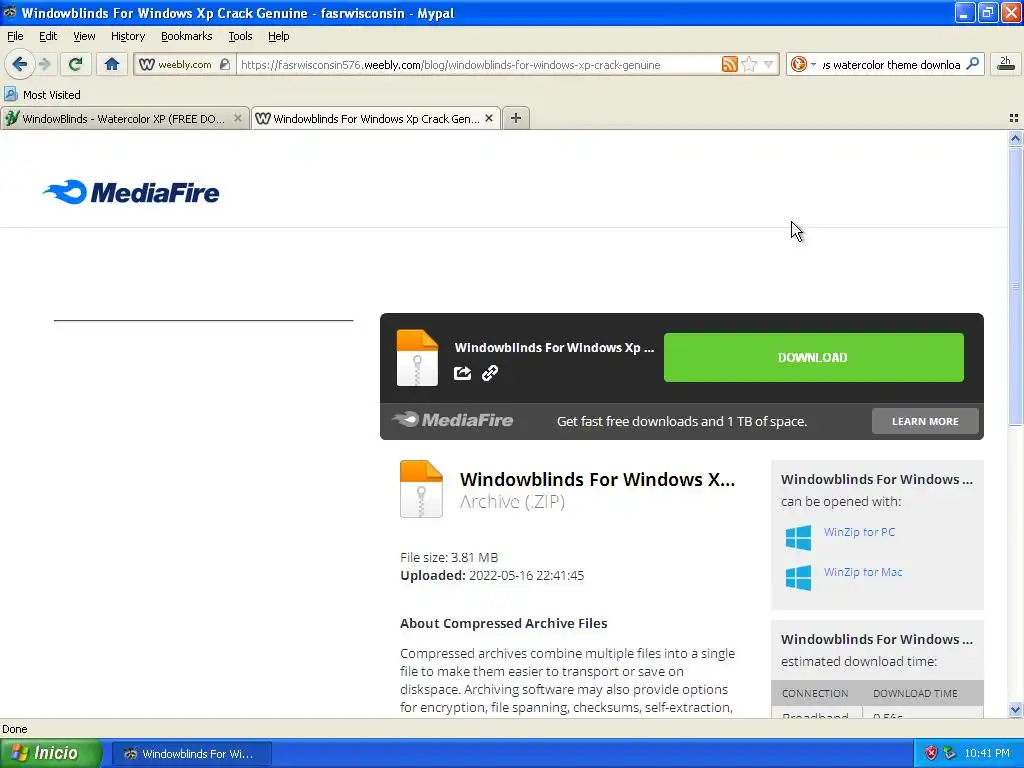Click the weebly.com site identity button
The height and width of the screenshot is (768, 1024).
click(x=185, y=65)
